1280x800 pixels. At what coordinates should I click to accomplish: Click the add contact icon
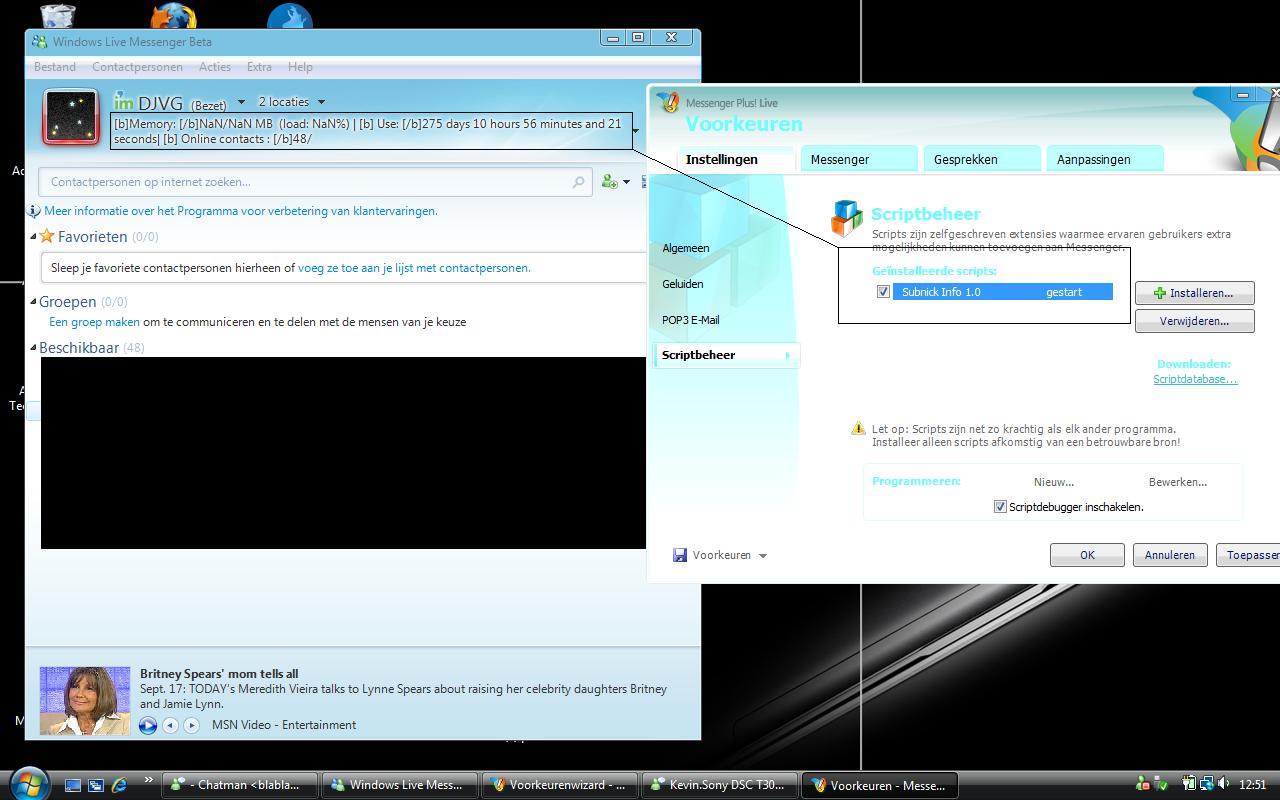click(x=609, y=181)
